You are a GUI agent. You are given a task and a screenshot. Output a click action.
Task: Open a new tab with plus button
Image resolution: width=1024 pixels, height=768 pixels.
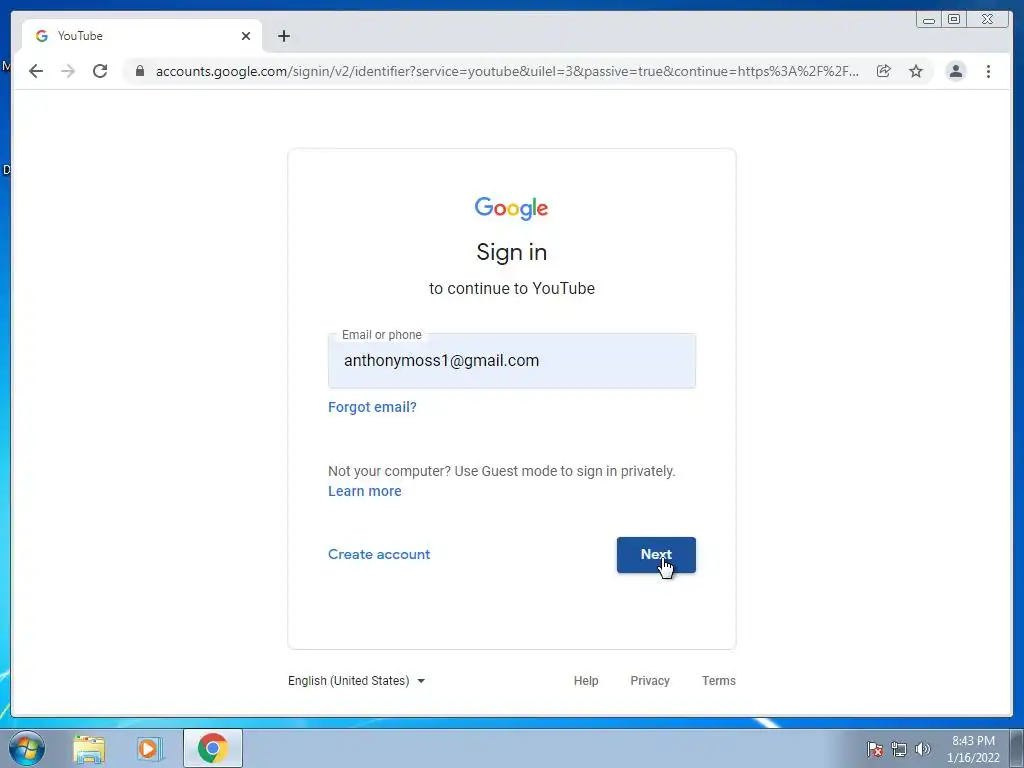pos(283,36)
